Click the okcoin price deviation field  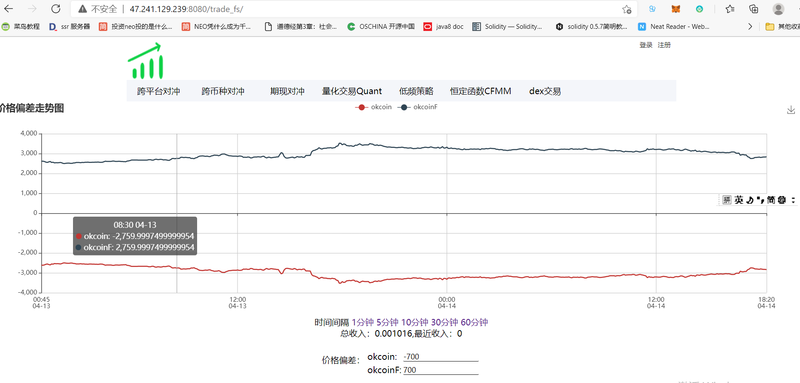click(441, 357)
